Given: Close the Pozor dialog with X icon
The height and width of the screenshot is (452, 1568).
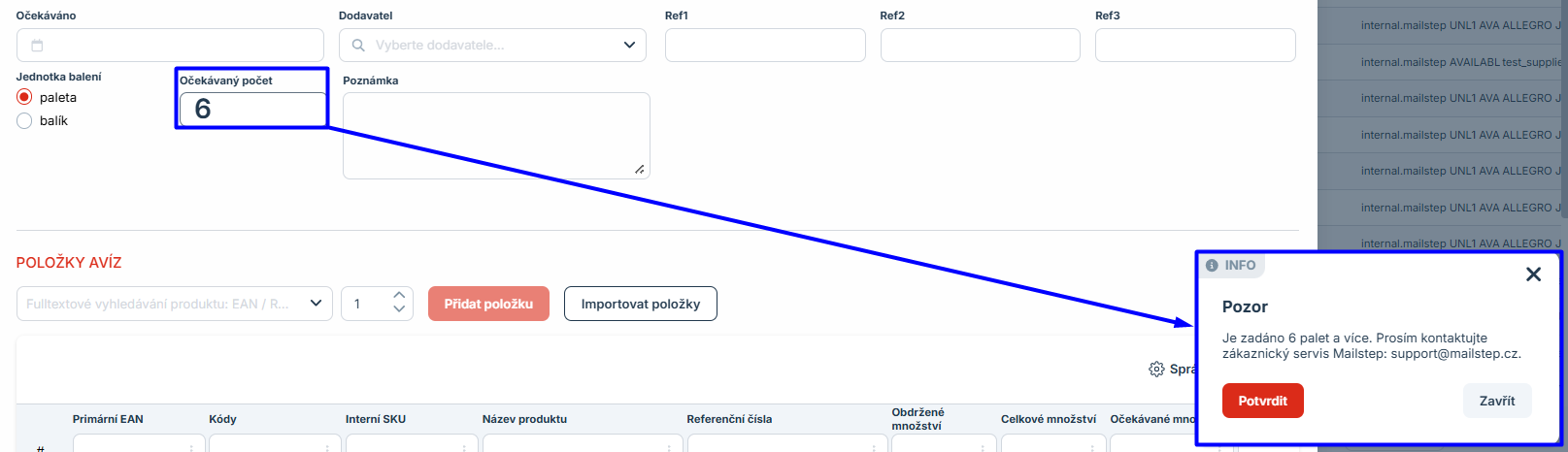Looking at the screenshot, I should click(1533, 274).
